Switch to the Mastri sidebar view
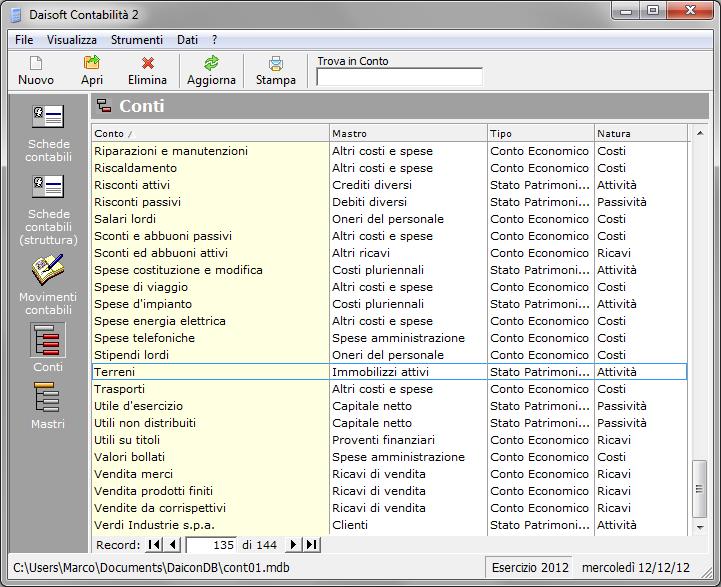Screen dimensions: 721x587 coord(48,406)
